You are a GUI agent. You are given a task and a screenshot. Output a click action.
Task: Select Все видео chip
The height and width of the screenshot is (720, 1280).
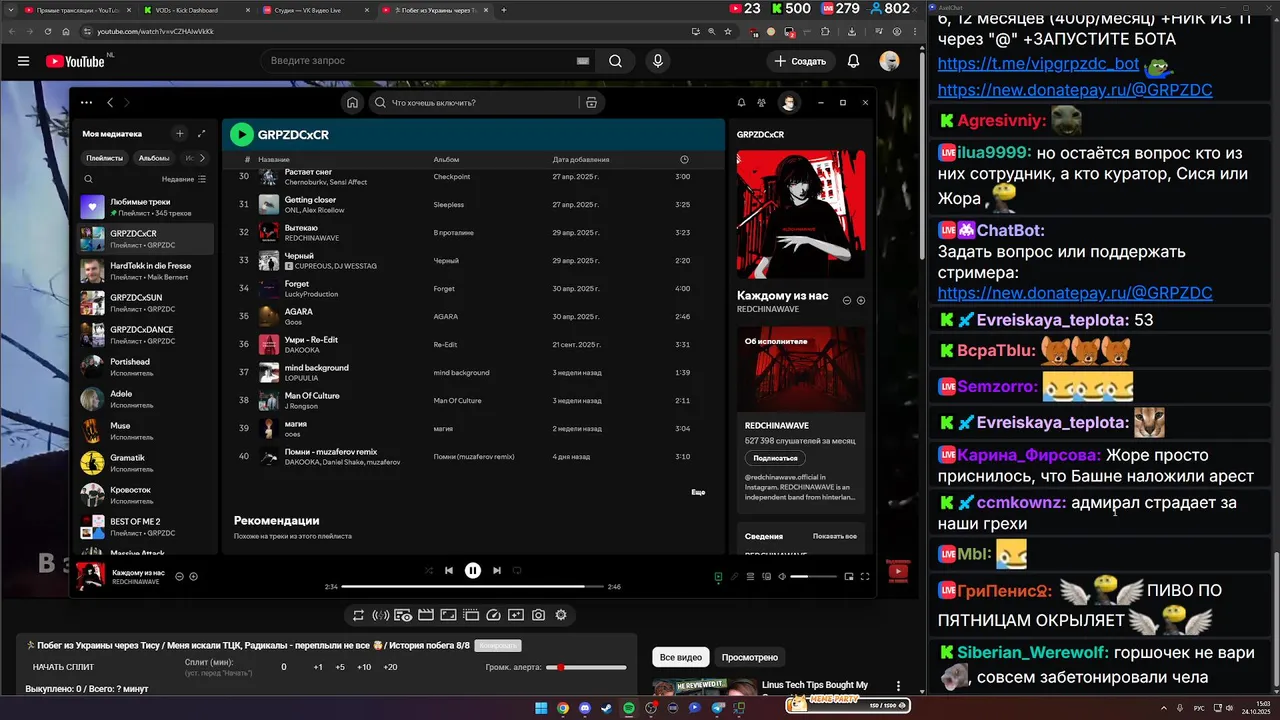pyautogui.click(x=681, y=657)
